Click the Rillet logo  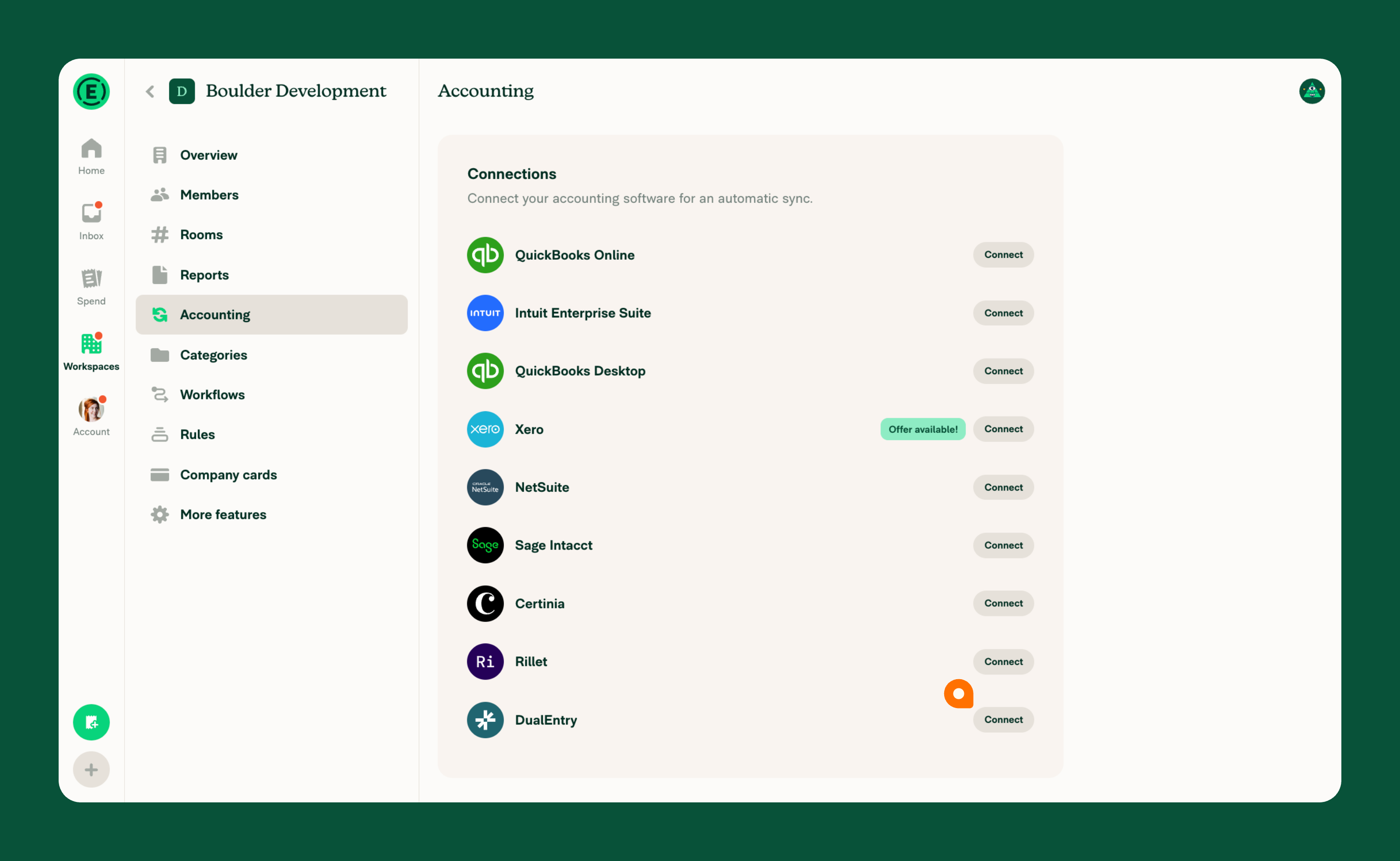pos(485,661)
